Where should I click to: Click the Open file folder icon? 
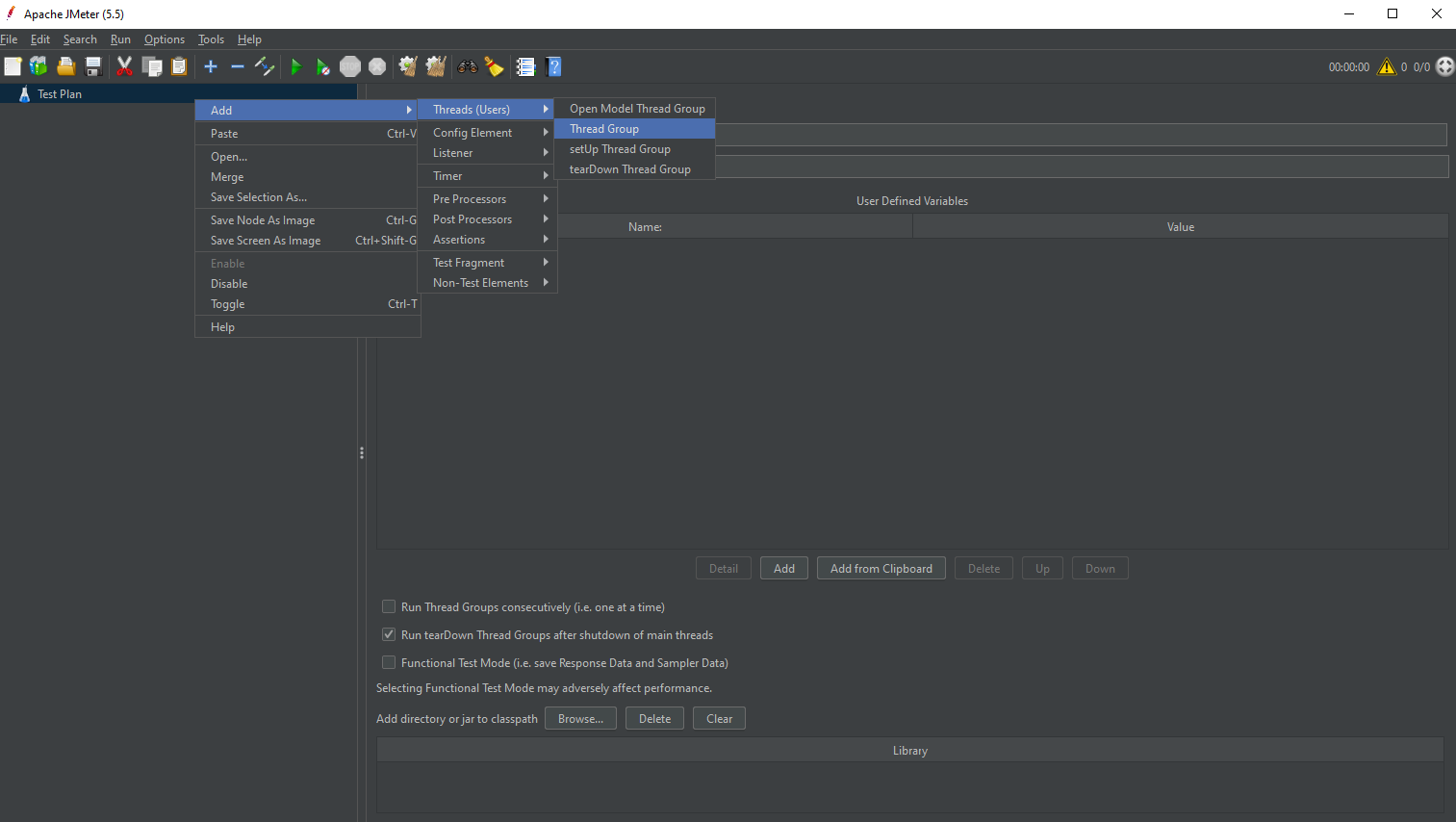[65, 66]
